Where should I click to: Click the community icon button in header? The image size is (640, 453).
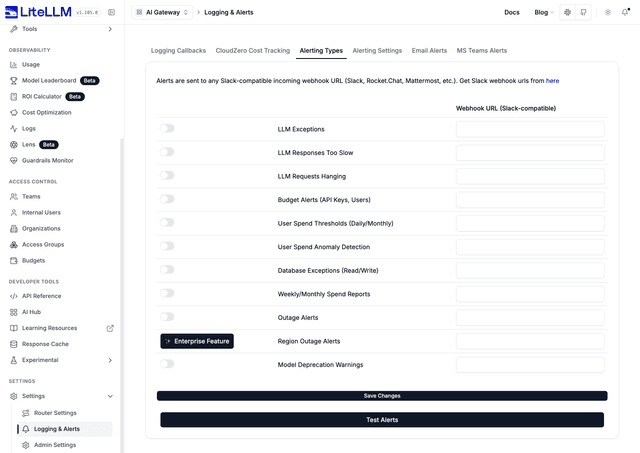567,12
